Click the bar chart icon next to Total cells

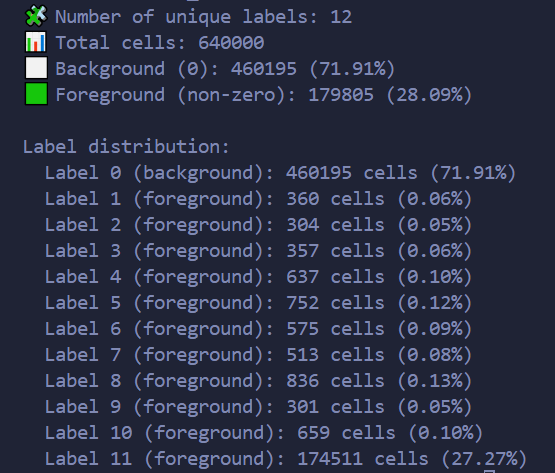click(x=36, y=42)
